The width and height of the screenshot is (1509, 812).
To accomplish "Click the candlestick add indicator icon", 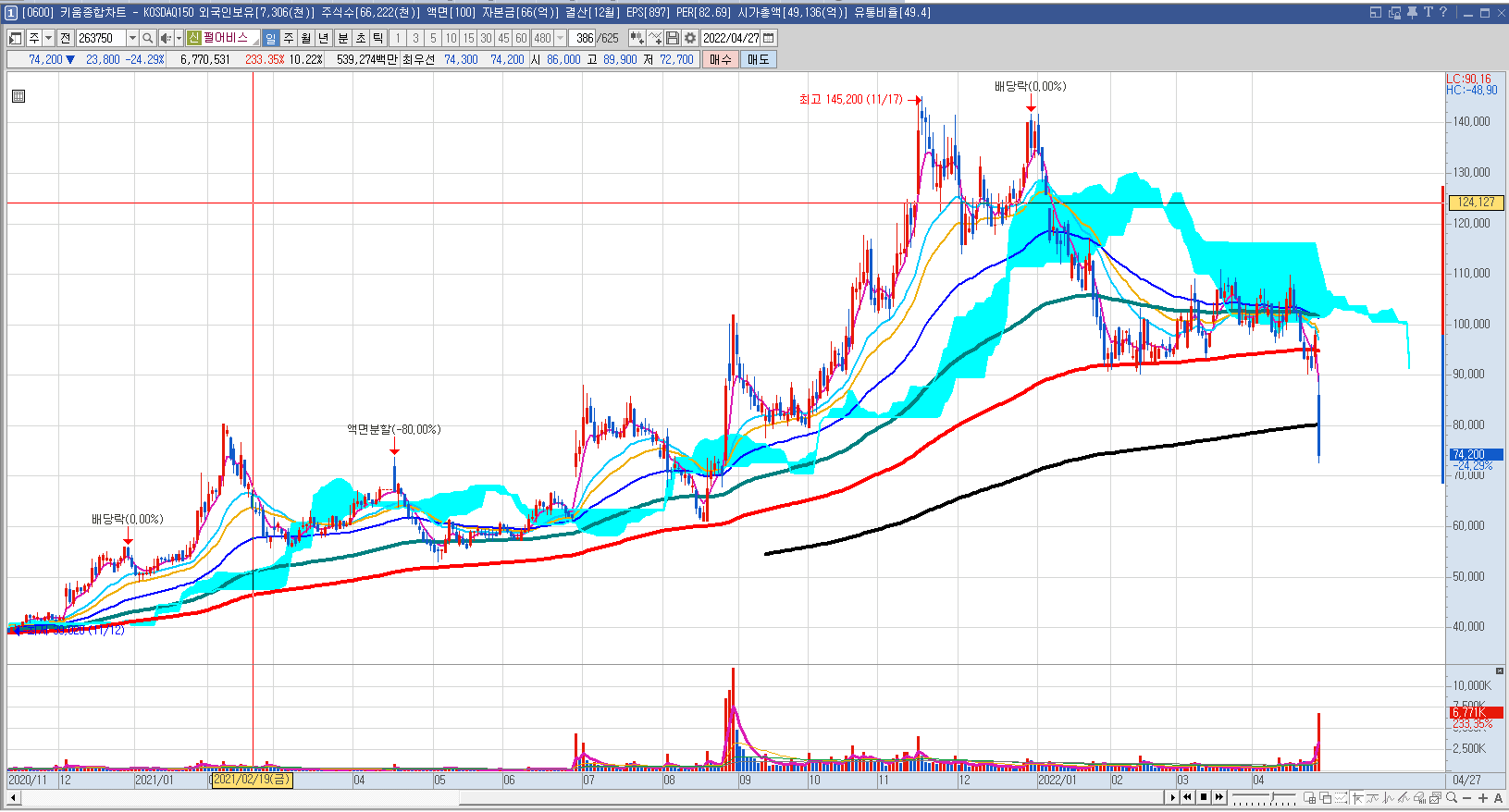I will tap(637, 38).
